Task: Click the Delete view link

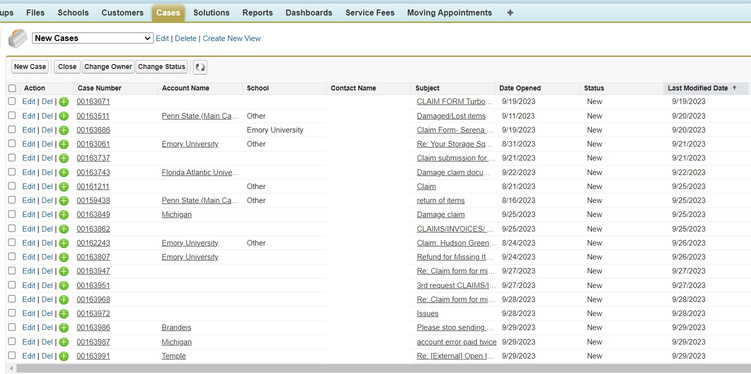Action: [x=185, y=38]
